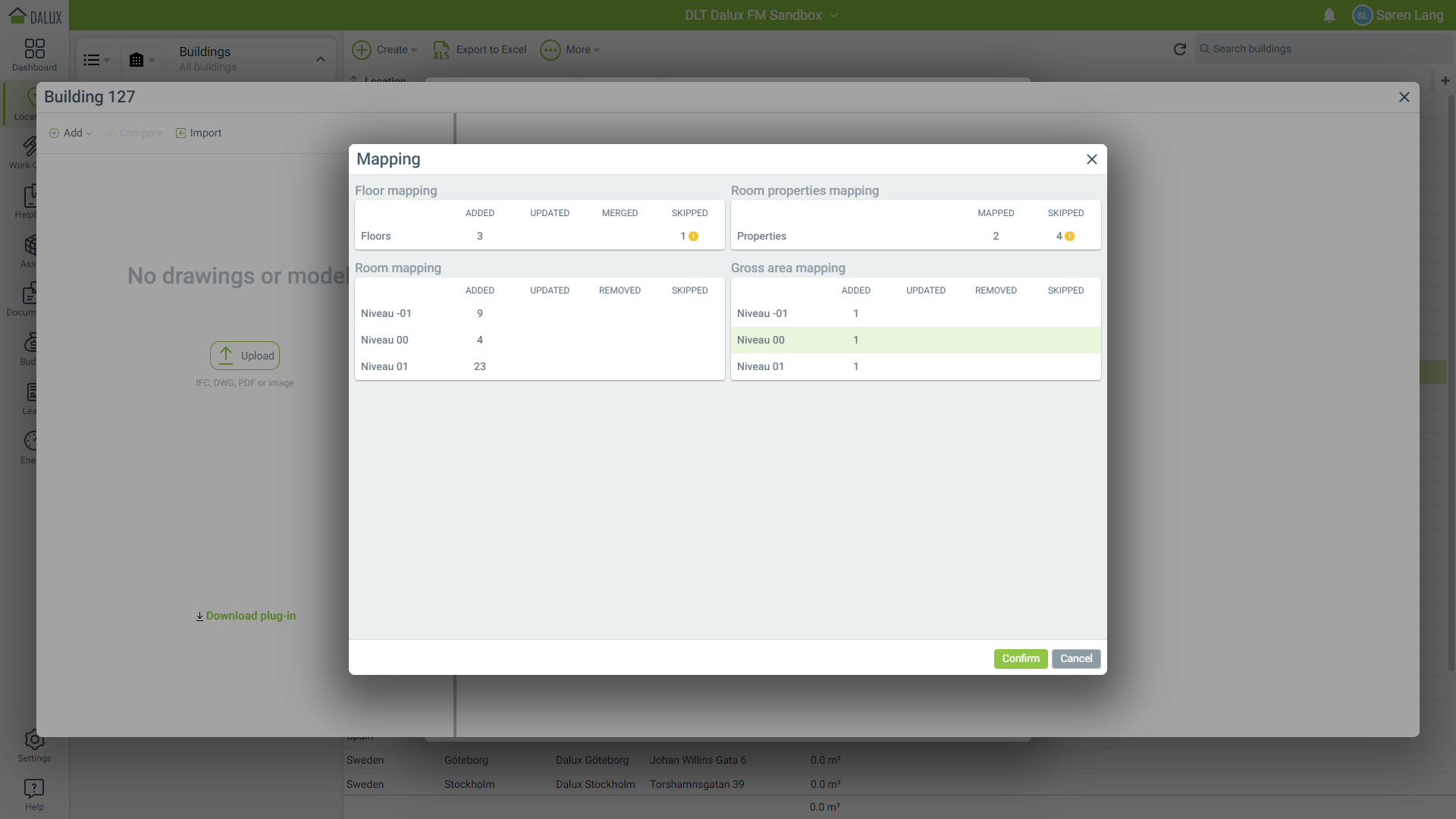Close the Mapping dialog
This screenshot has height=819, width=1456.
(1091, 159)
